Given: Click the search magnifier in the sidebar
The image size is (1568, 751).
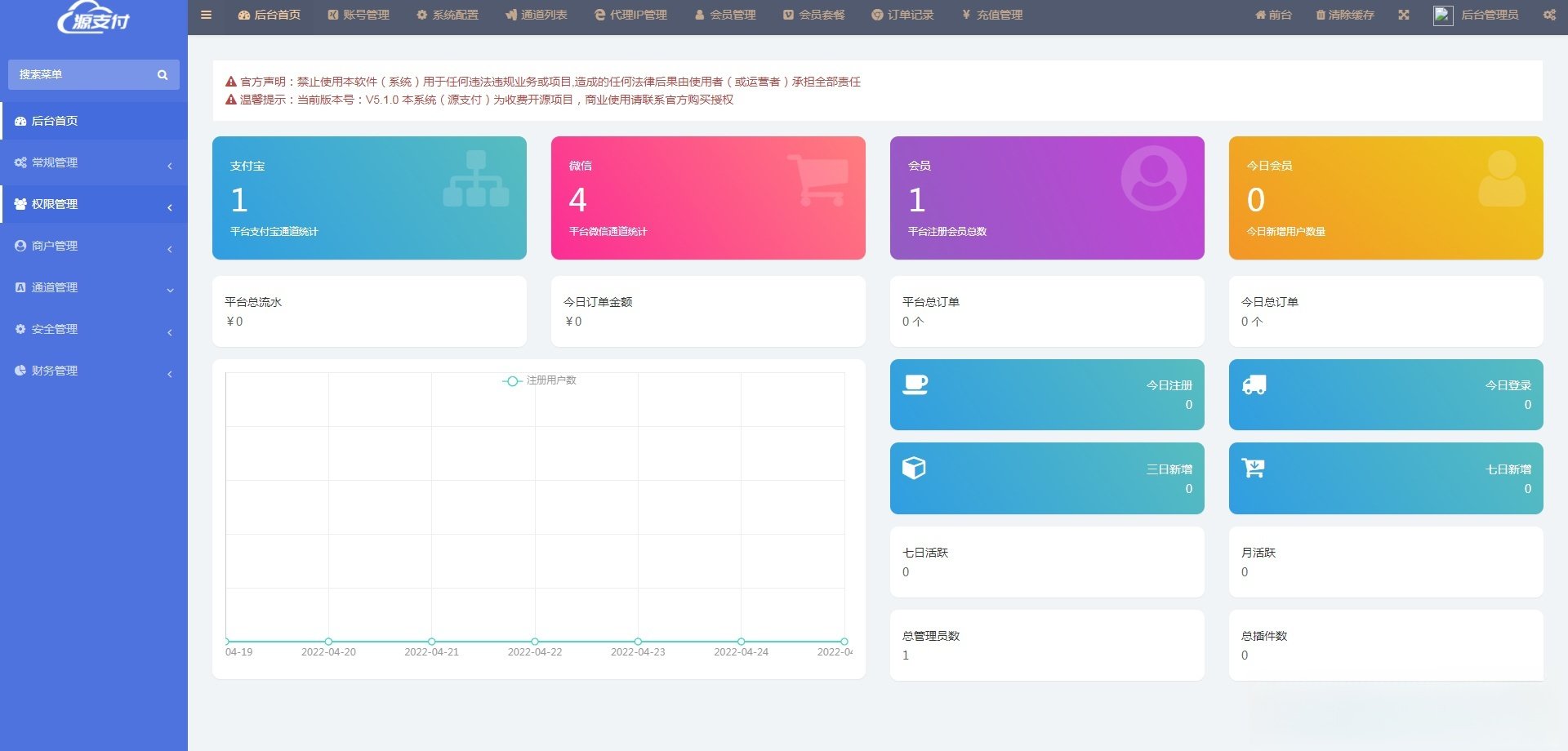Looking at the screenshot, I should [162, 73].
